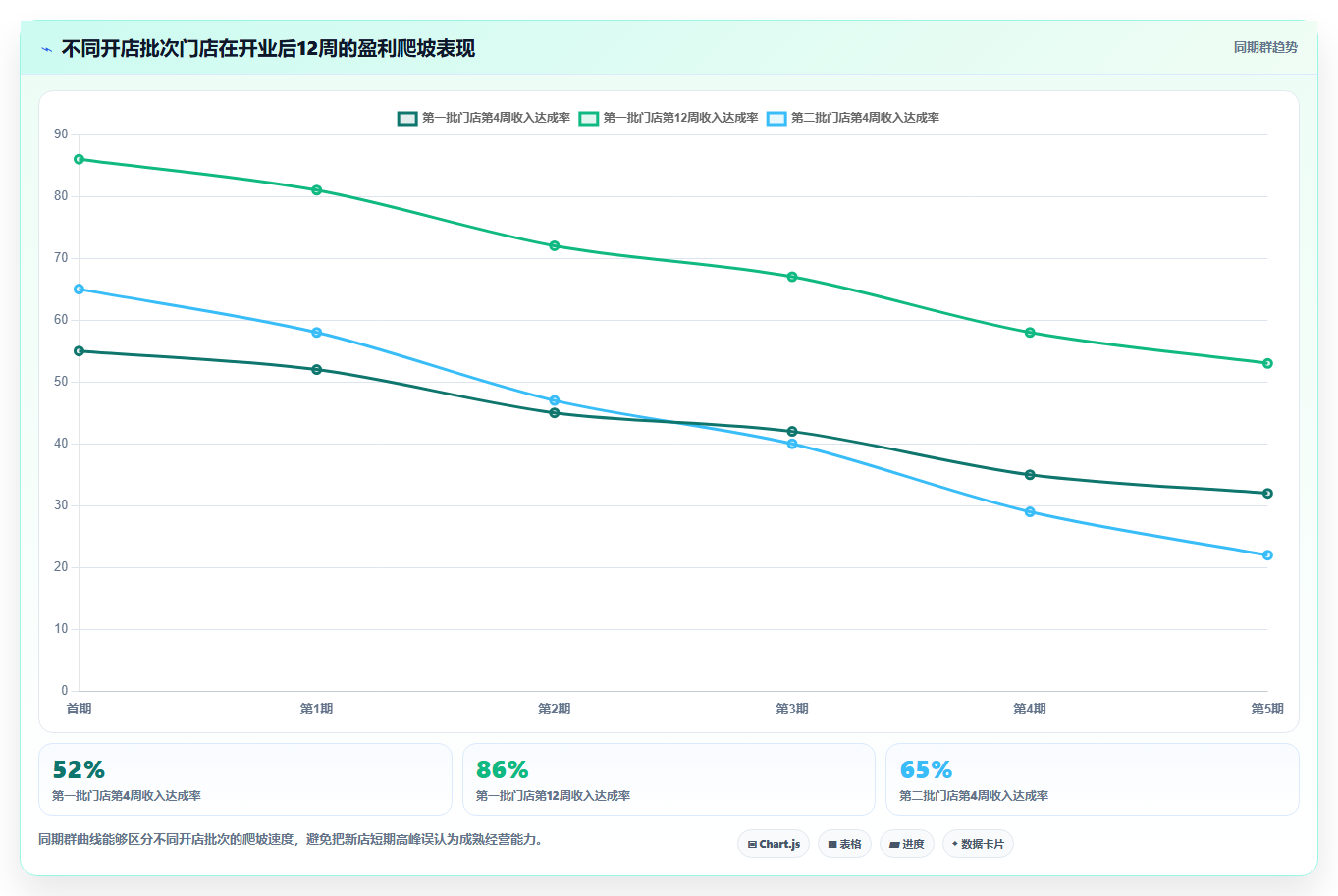Image resolution: width=1338 pixels, height=896 pixels.
Task: Click the 同期群趋势 label in header
Action: (x=1265, y=47)
